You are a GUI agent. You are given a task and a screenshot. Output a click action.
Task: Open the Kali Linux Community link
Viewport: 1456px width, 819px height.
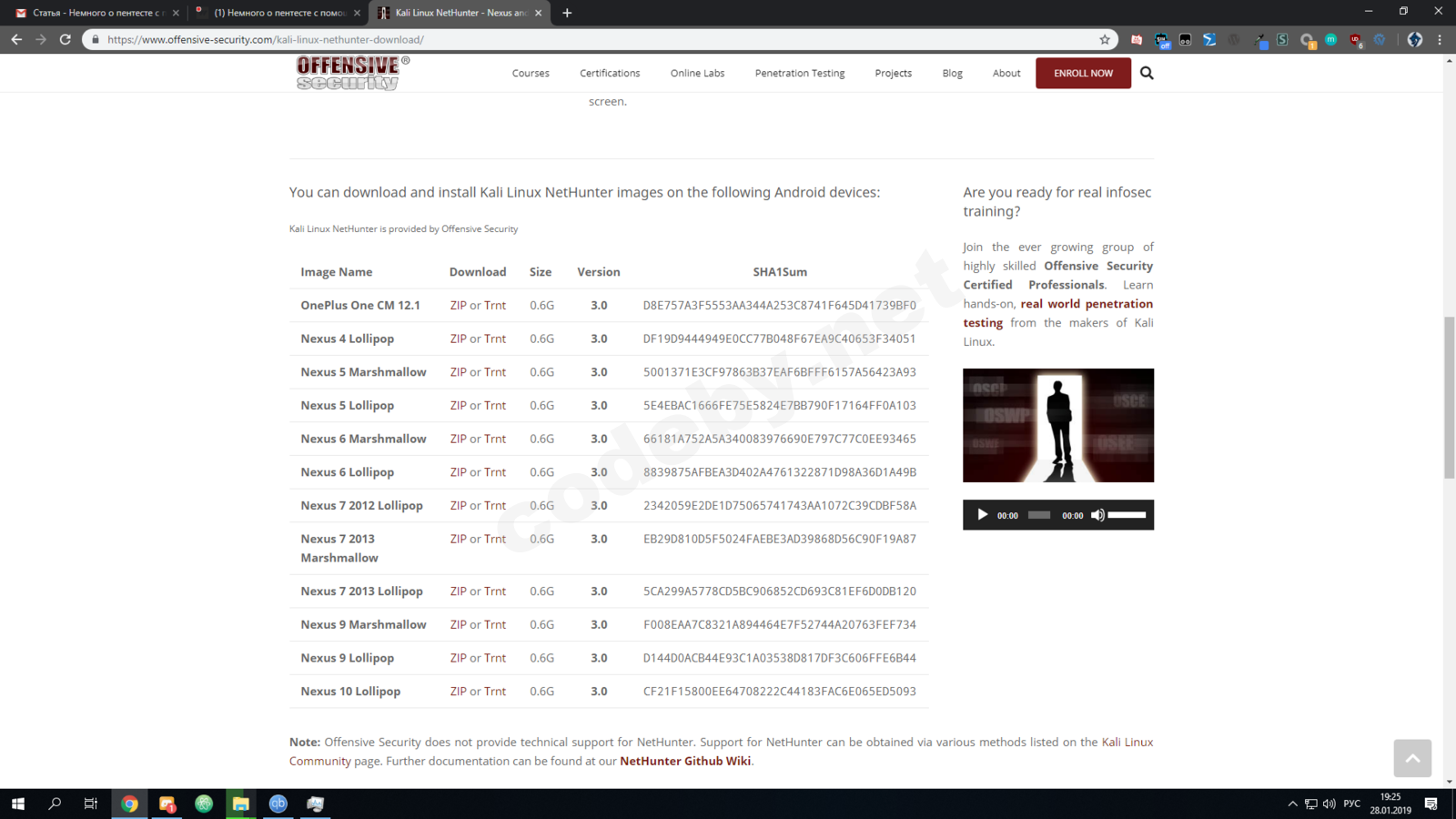coord(721,752)
